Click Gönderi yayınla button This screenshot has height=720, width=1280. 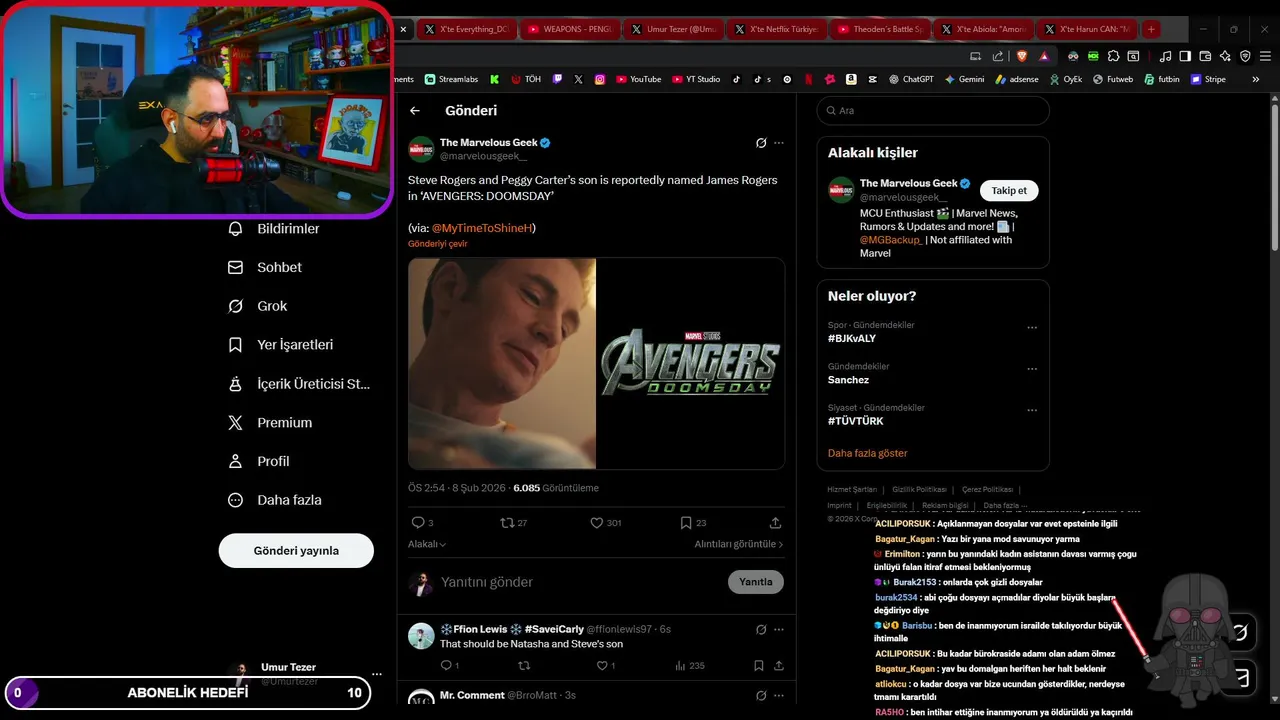click(296, 551)
